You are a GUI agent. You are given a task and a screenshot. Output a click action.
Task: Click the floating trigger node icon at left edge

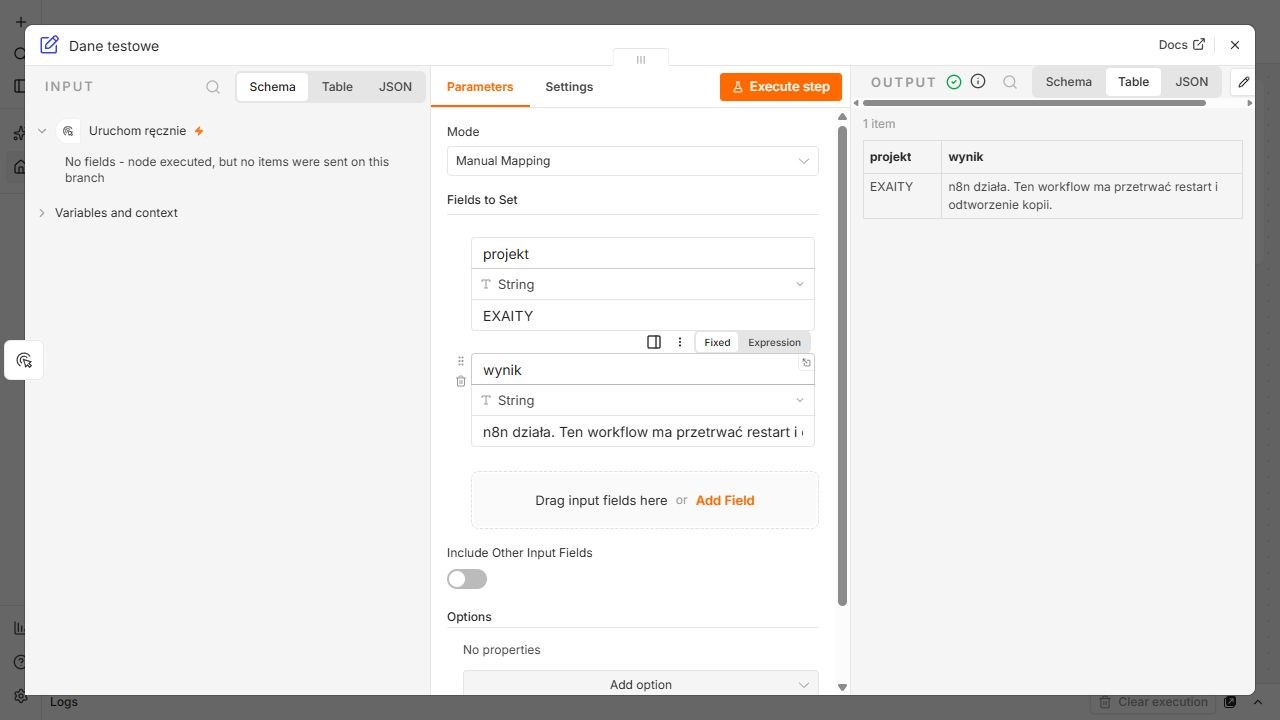tap(24, 360)
